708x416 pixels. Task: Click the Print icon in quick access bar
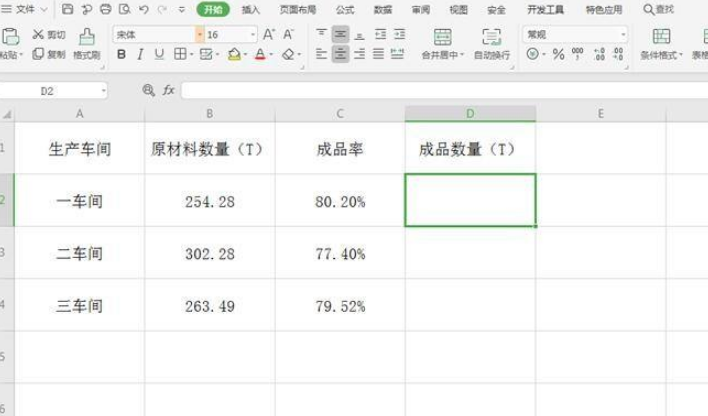[105, 9]
